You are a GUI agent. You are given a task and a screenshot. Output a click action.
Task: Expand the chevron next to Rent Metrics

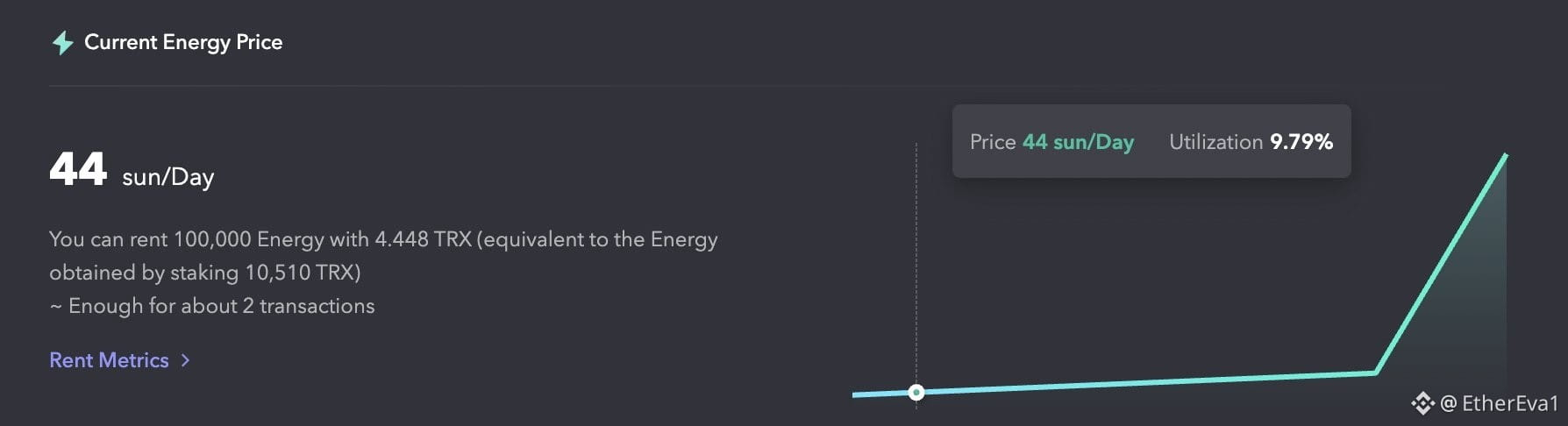pos(185,360)
